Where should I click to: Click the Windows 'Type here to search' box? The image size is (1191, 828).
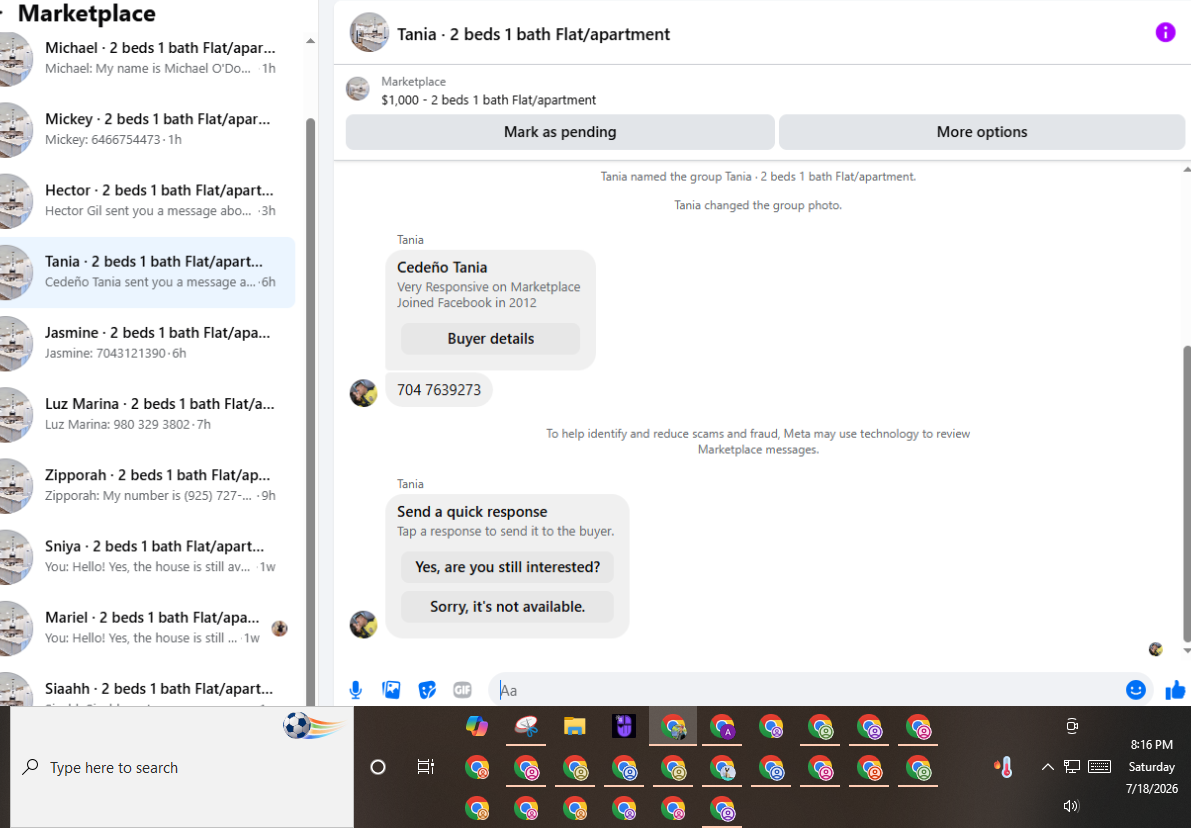point(182,767)
